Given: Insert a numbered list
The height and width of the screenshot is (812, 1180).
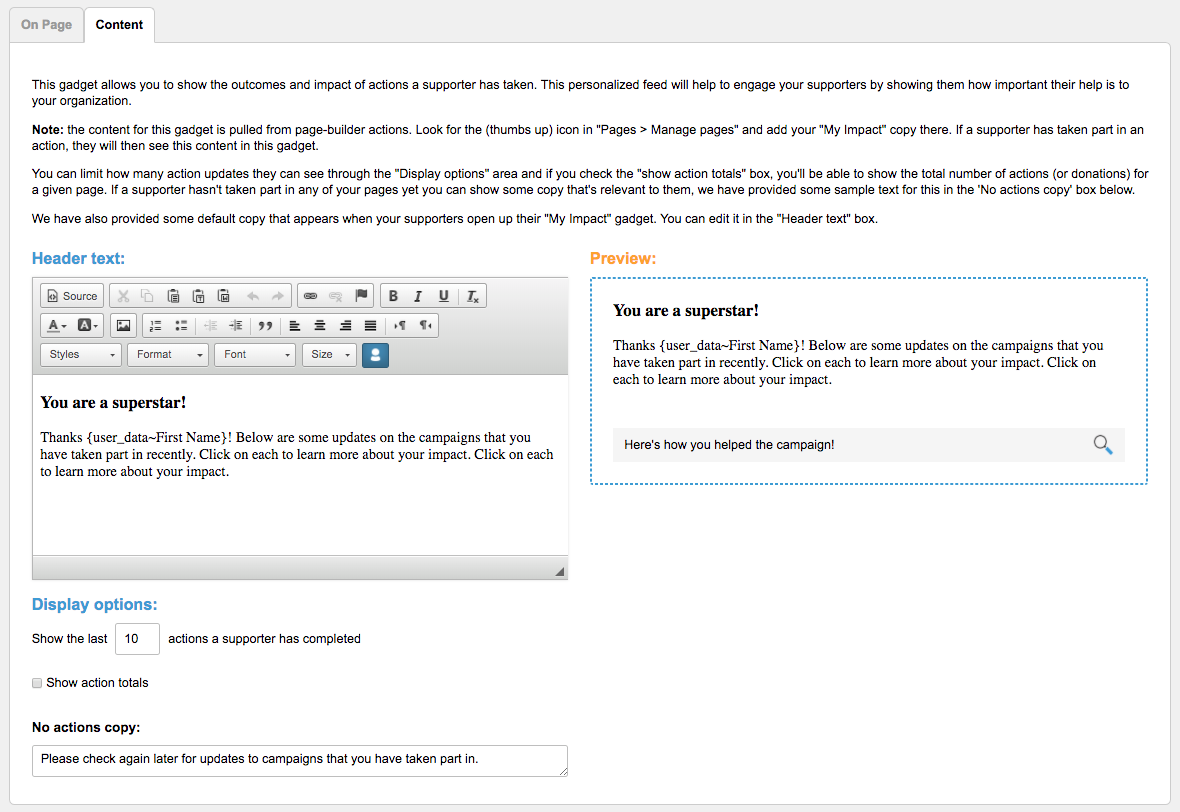Looking at the screenshot, I should (x=156, y=325).
